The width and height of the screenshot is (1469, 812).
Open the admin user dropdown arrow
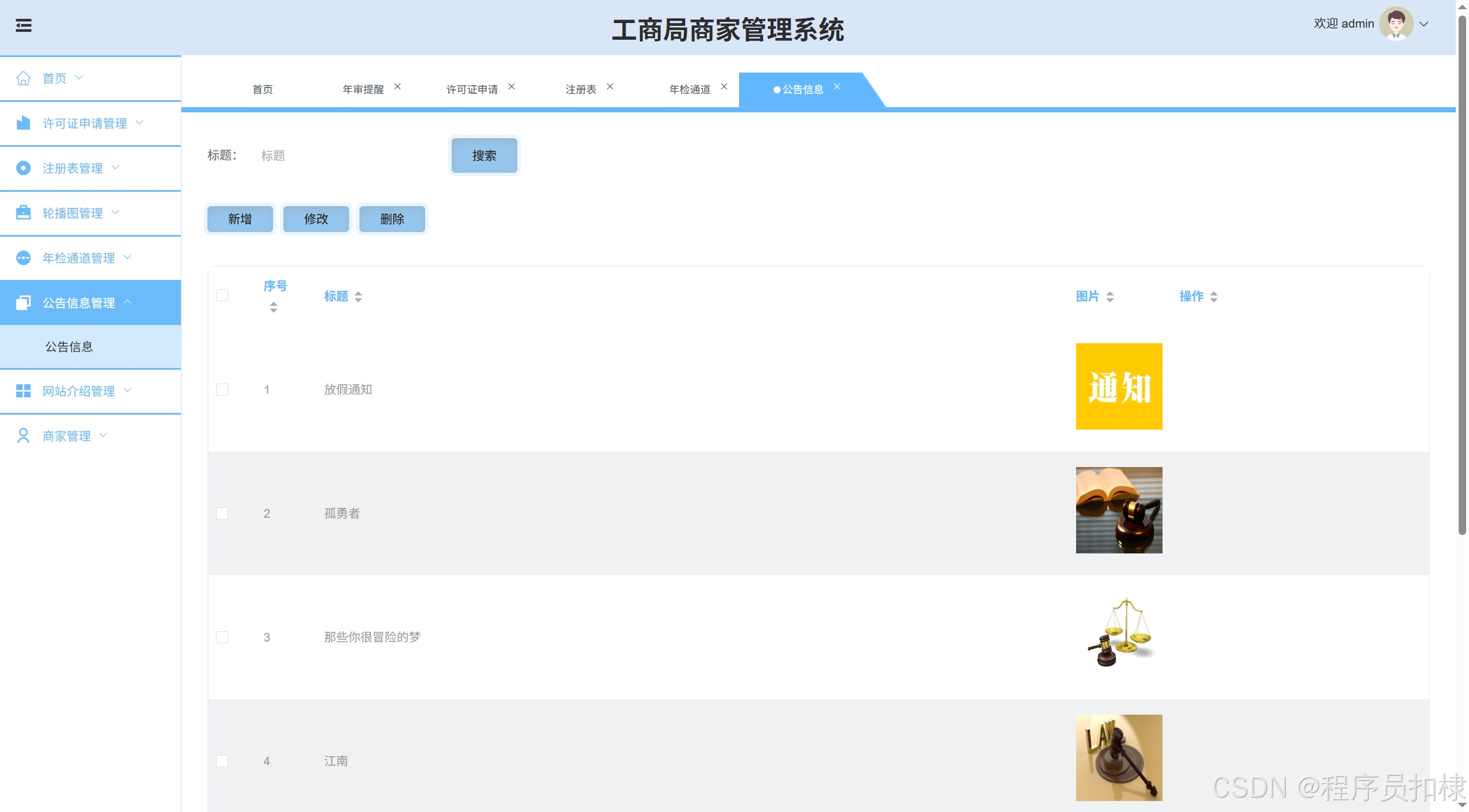1424,24
